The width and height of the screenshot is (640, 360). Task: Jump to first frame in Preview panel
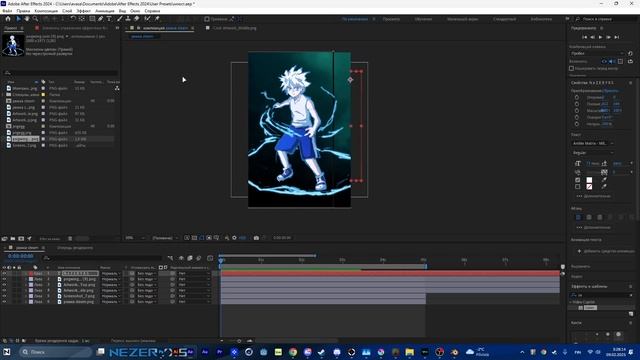584,37
